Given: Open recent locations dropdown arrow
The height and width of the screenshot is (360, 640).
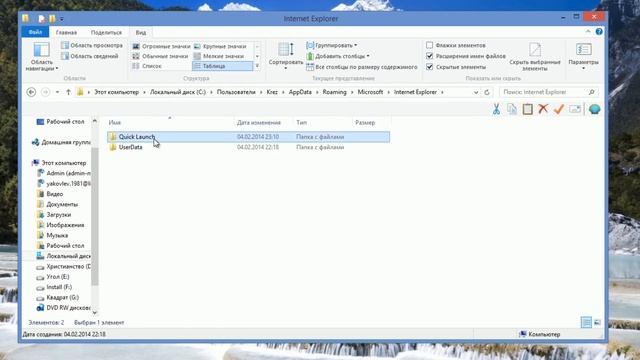Looking at the screenshot, I should [x=57, y=92].
